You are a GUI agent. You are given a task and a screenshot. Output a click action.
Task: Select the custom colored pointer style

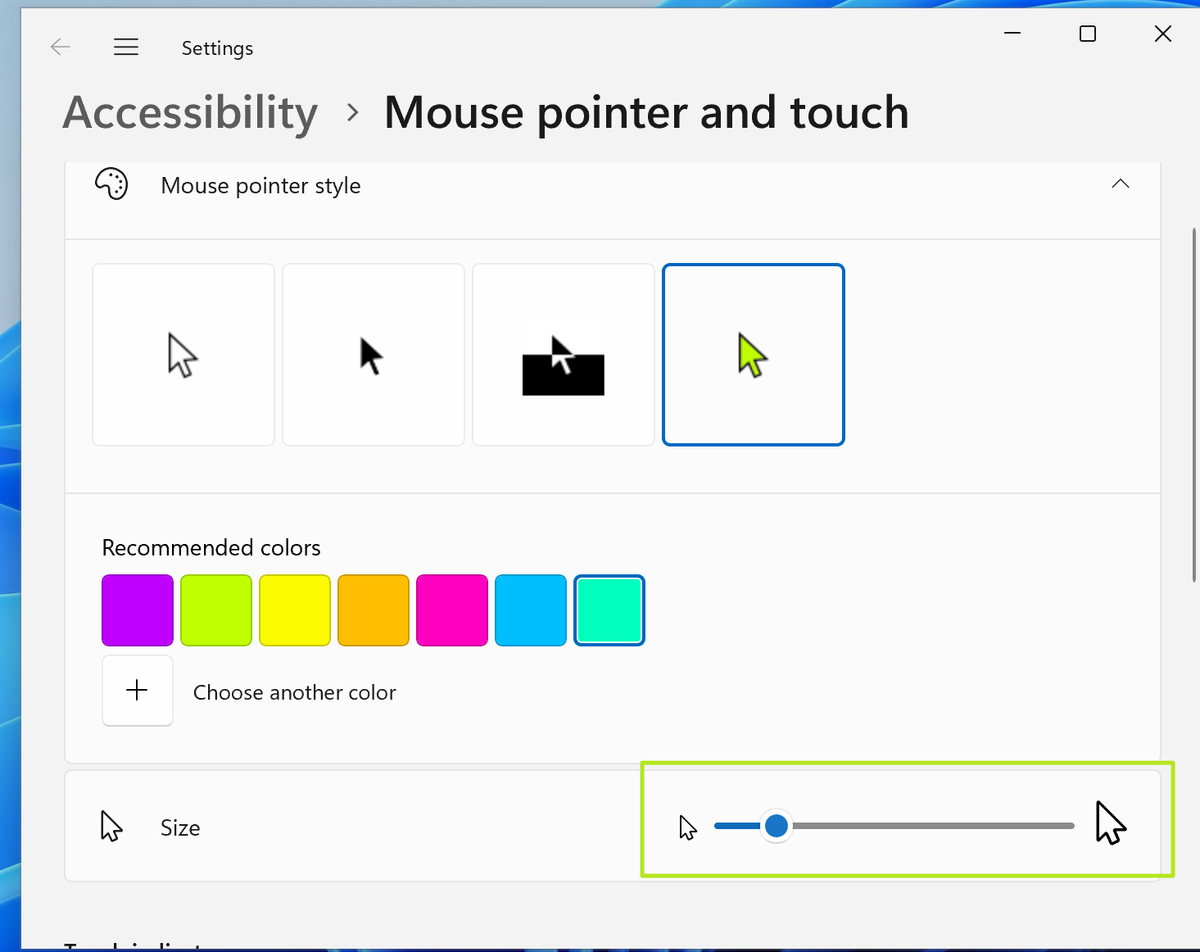(x=753, y=354)
